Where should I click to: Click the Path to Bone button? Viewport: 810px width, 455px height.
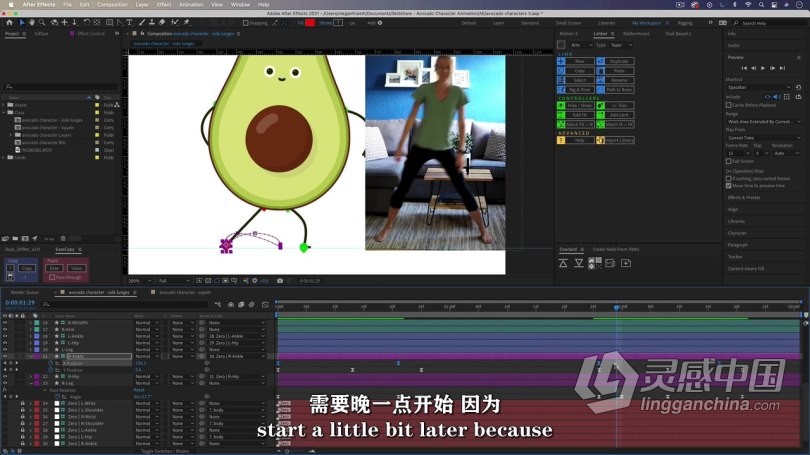pos(619,89)
